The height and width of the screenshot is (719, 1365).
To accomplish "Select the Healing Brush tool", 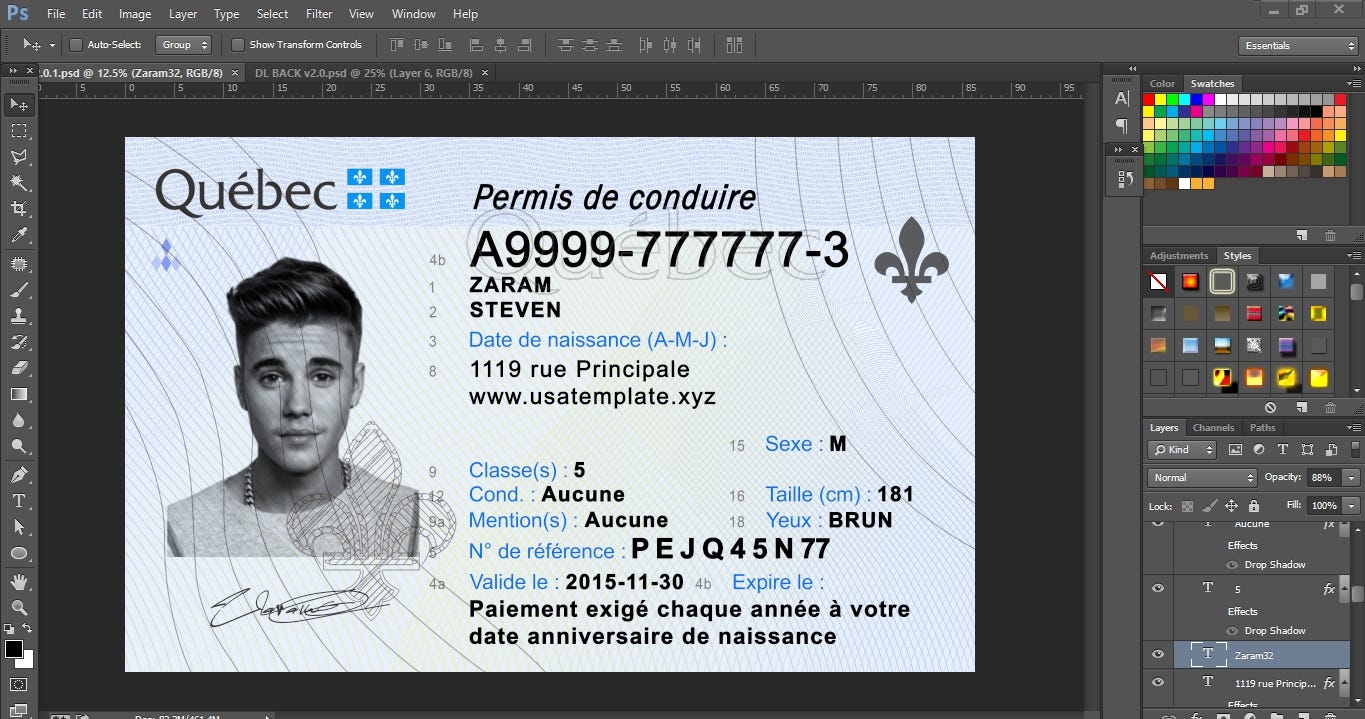I will click(19, 264).
